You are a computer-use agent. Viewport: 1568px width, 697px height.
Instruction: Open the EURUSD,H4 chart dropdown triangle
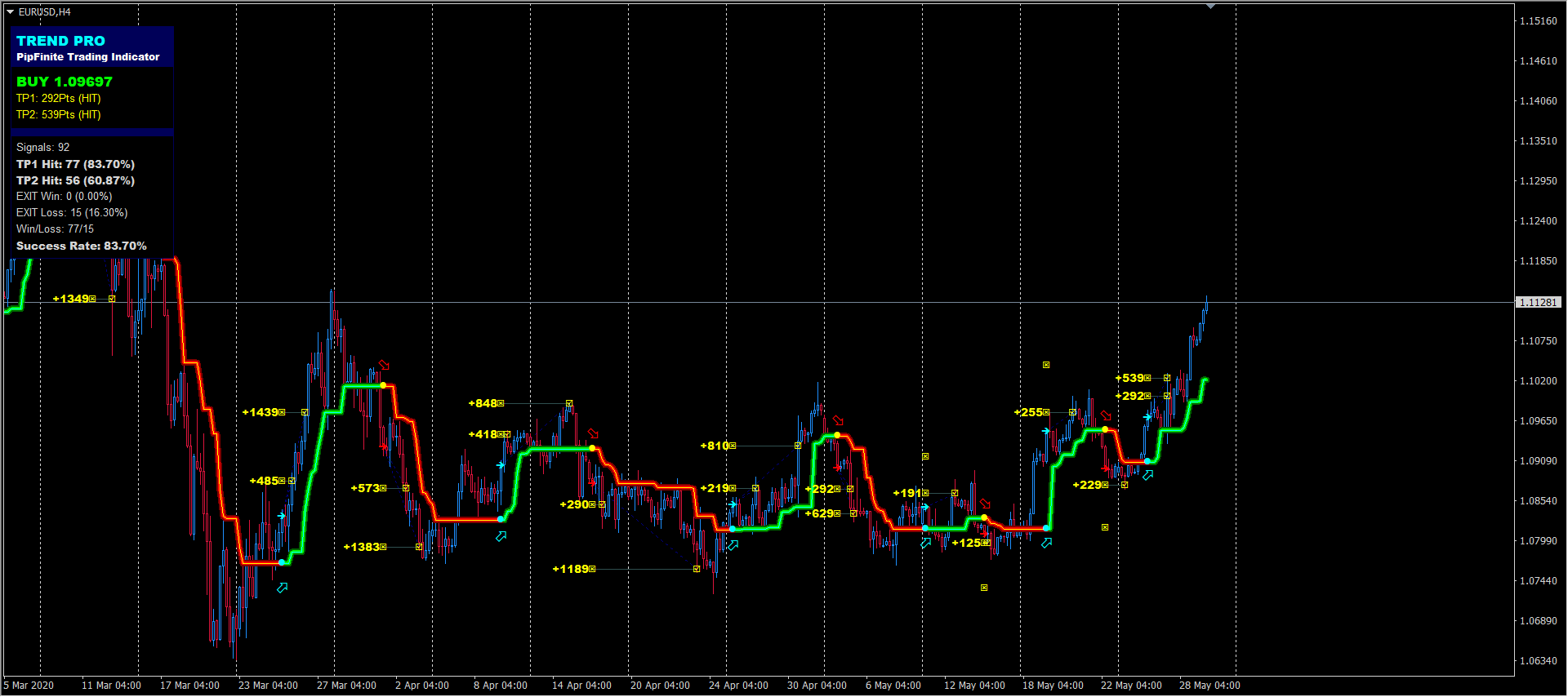pos(11,12)
